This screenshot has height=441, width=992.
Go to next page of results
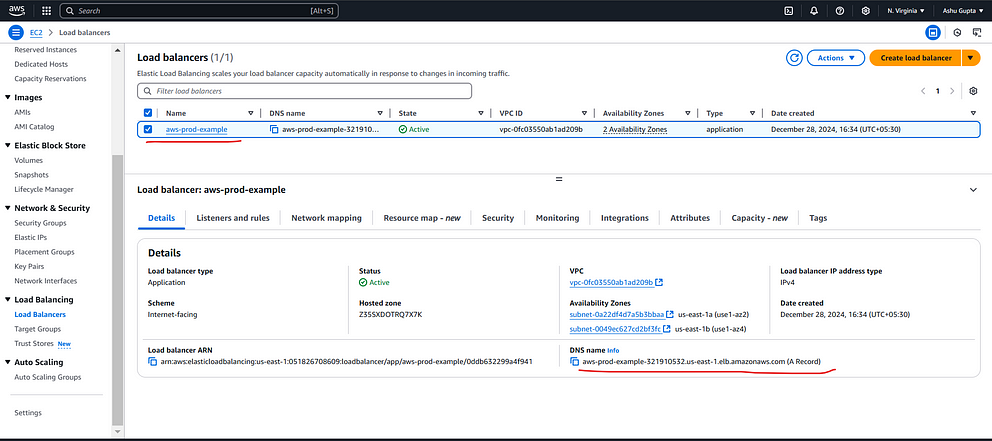pyautogui.click(x=952, y=91)
